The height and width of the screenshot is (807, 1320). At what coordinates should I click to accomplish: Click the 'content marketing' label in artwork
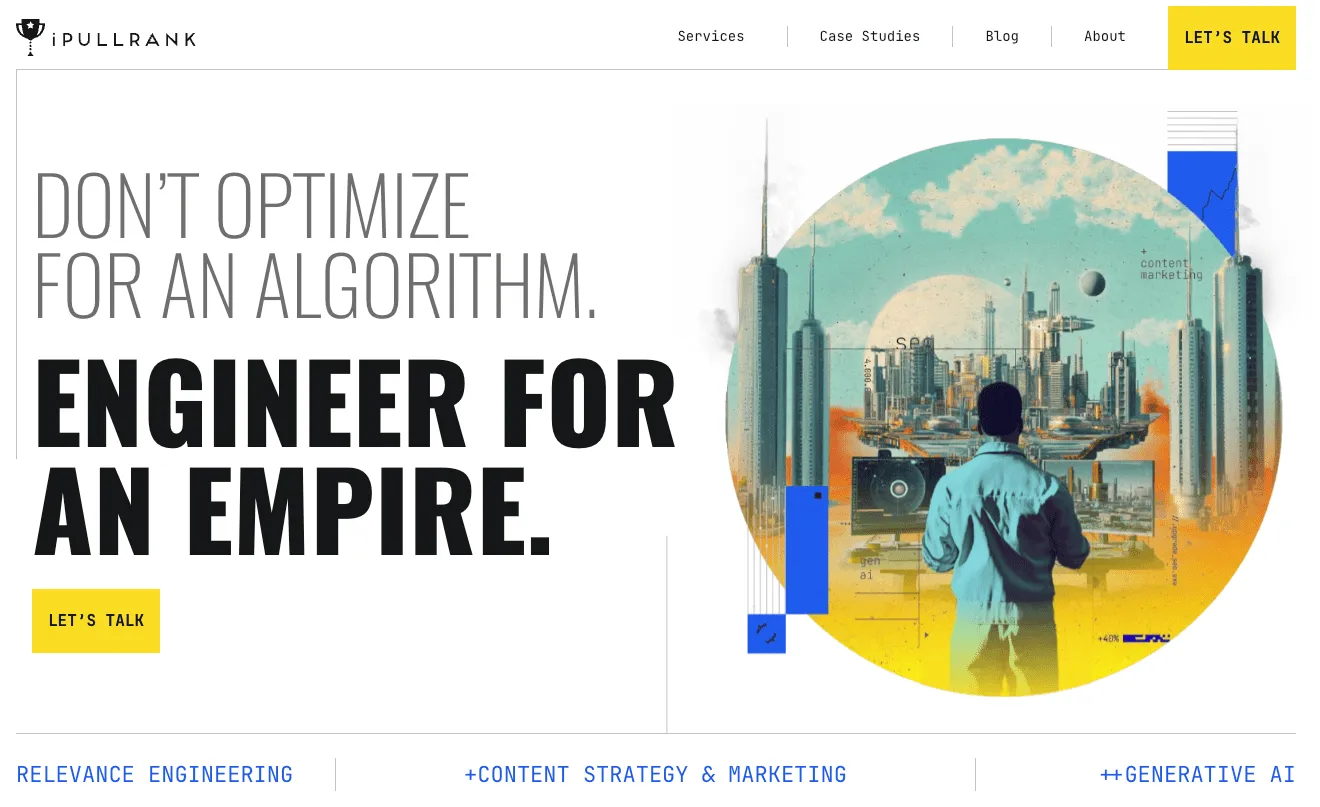1171,268
